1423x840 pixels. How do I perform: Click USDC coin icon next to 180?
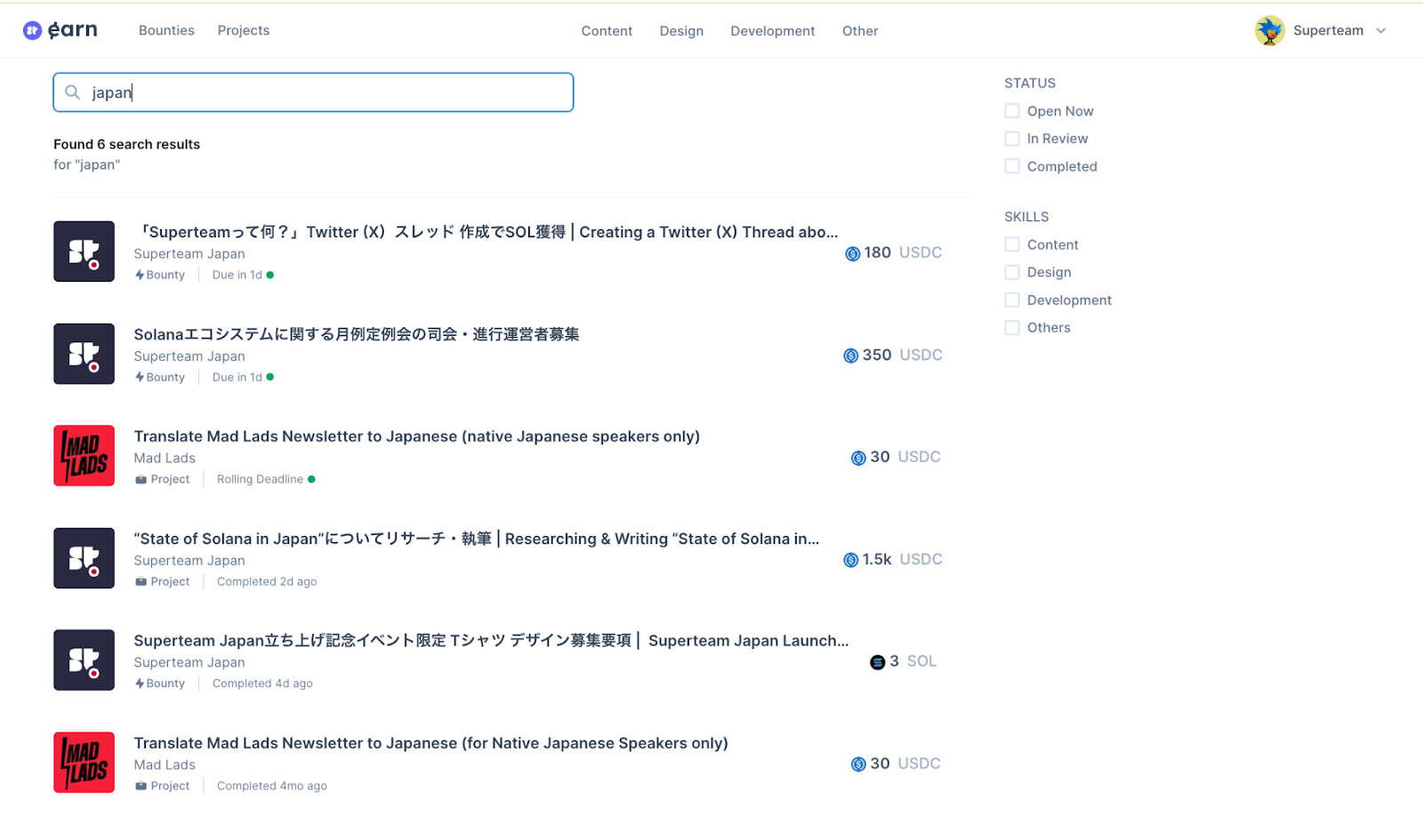click(852, 253)
